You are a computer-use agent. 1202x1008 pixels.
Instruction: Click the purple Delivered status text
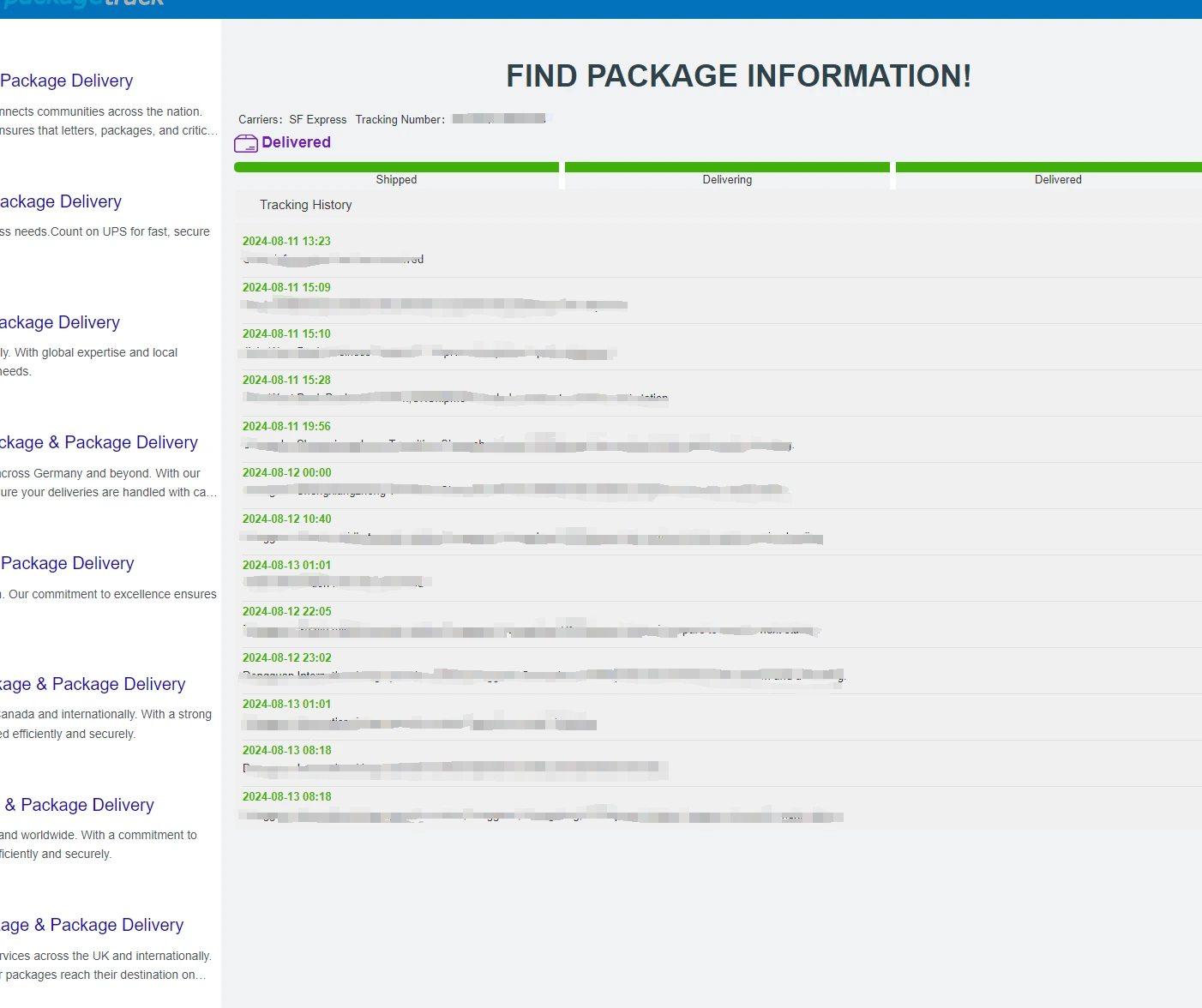[296, 142]
